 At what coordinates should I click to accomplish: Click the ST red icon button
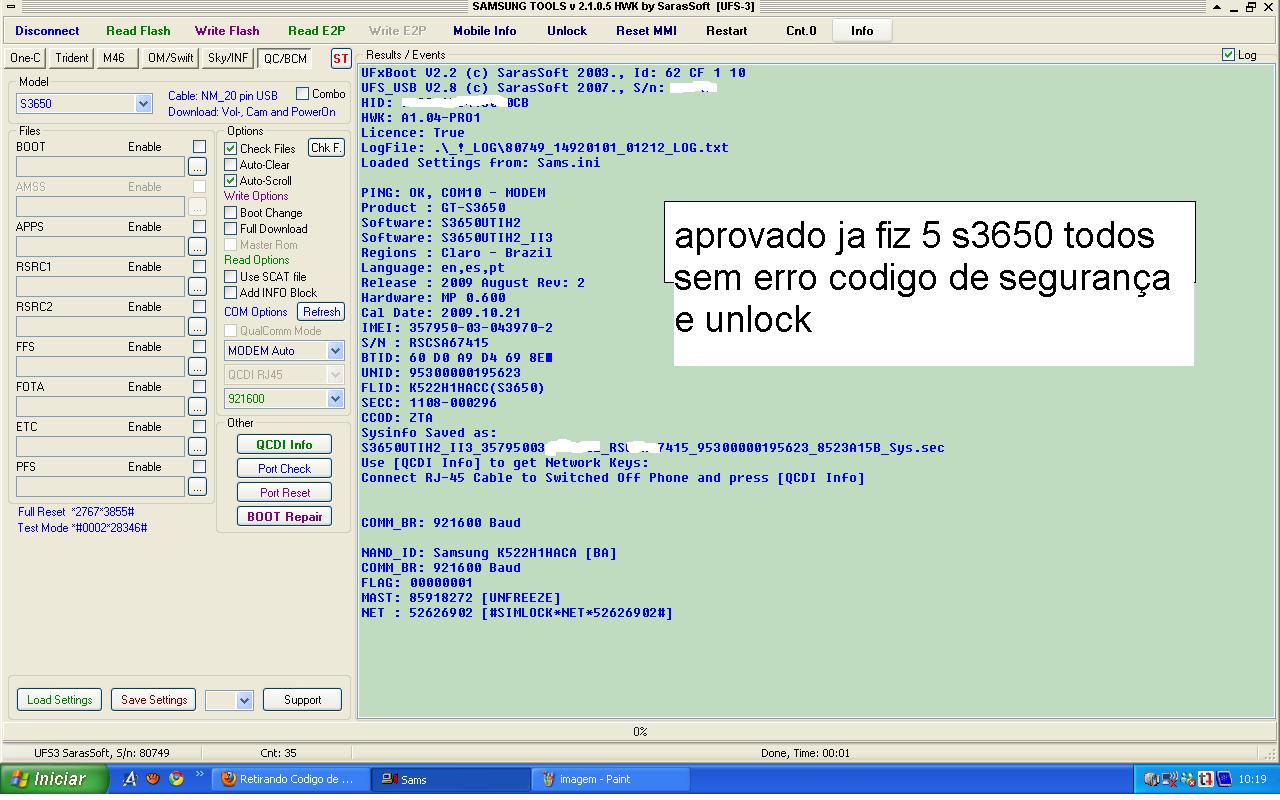(341, 58)
